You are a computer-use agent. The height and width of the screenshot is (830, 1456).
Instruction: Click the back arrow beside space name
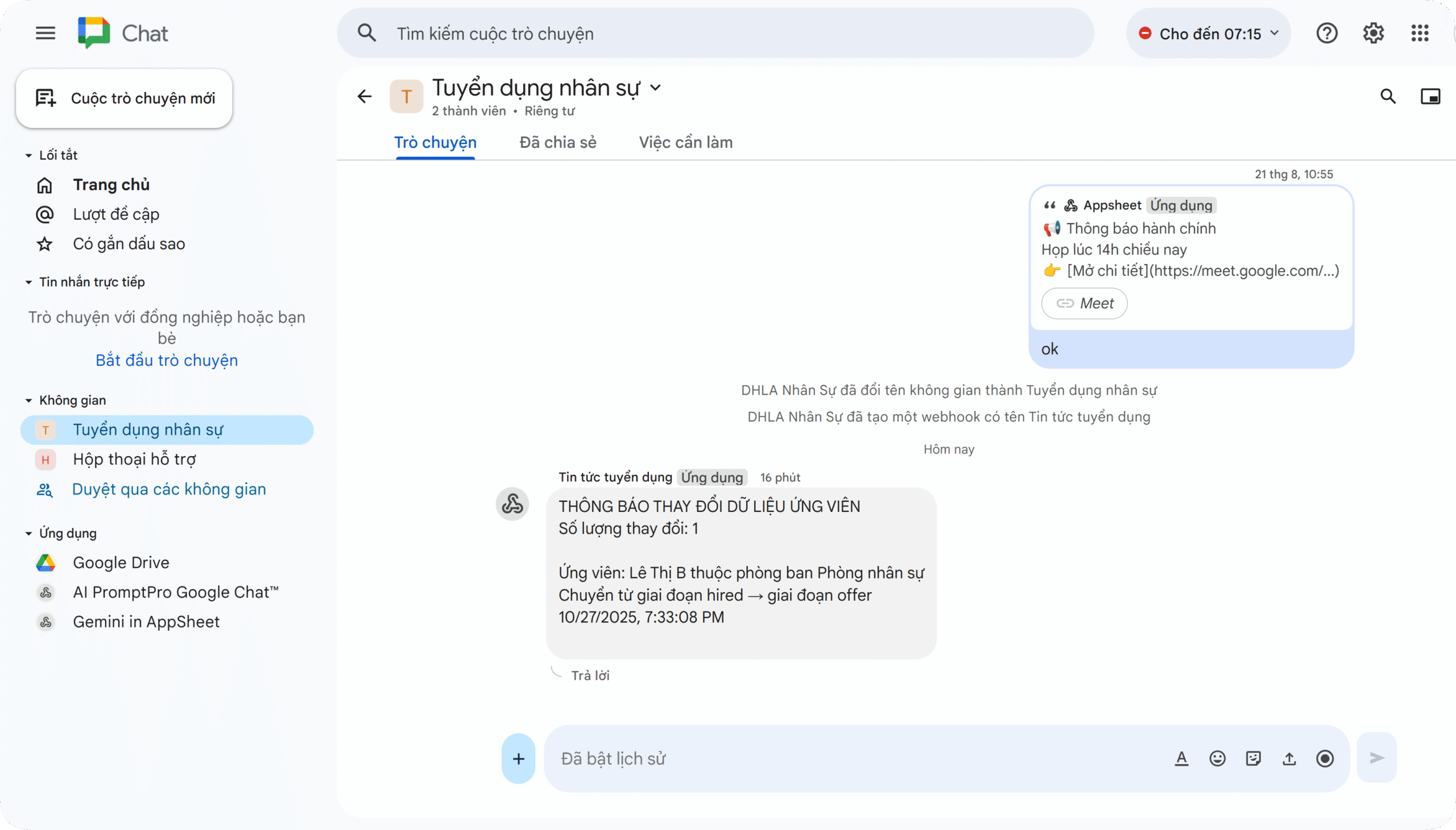pyautogui.click(x=365, y=96)
